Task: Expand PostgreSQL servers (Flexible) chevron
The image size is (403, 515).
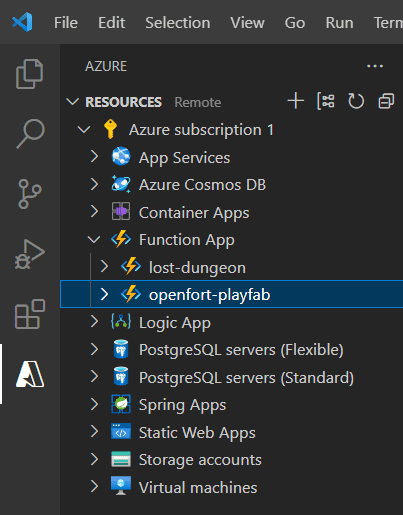Action: coord(94,349)
